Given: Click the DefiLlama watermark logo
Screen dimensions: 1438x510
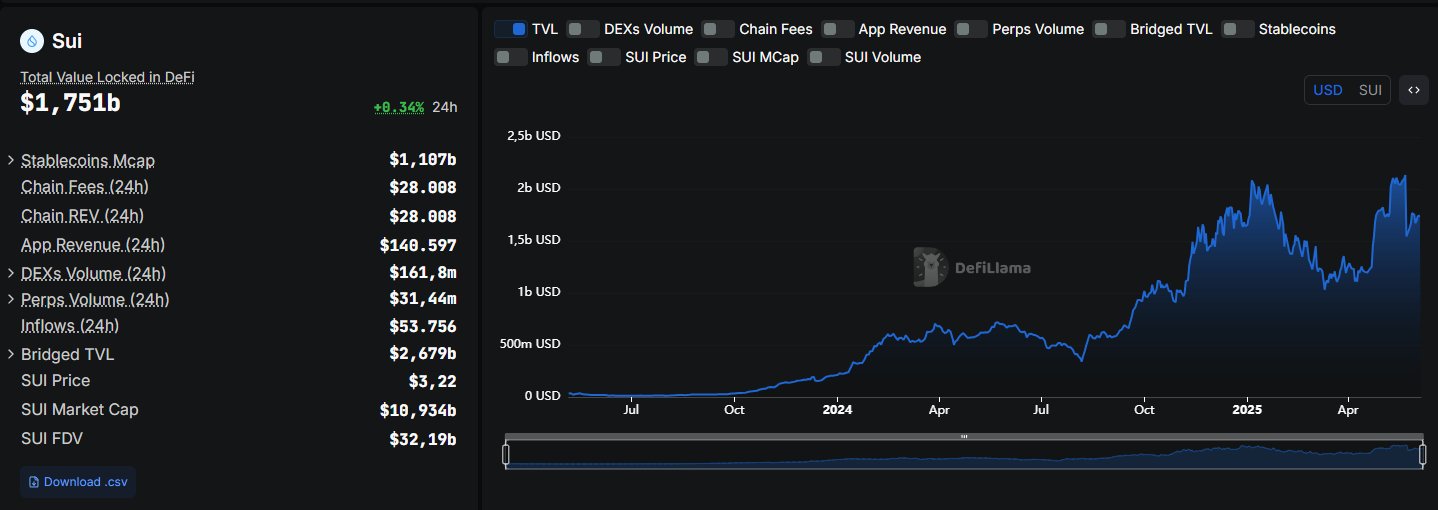Looking at the screenshot, I should tap(929, 267).
